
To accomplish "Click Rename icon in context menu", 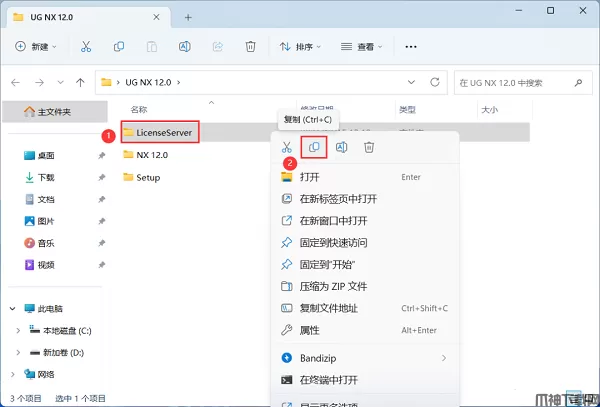I will (x=341, y=147).
